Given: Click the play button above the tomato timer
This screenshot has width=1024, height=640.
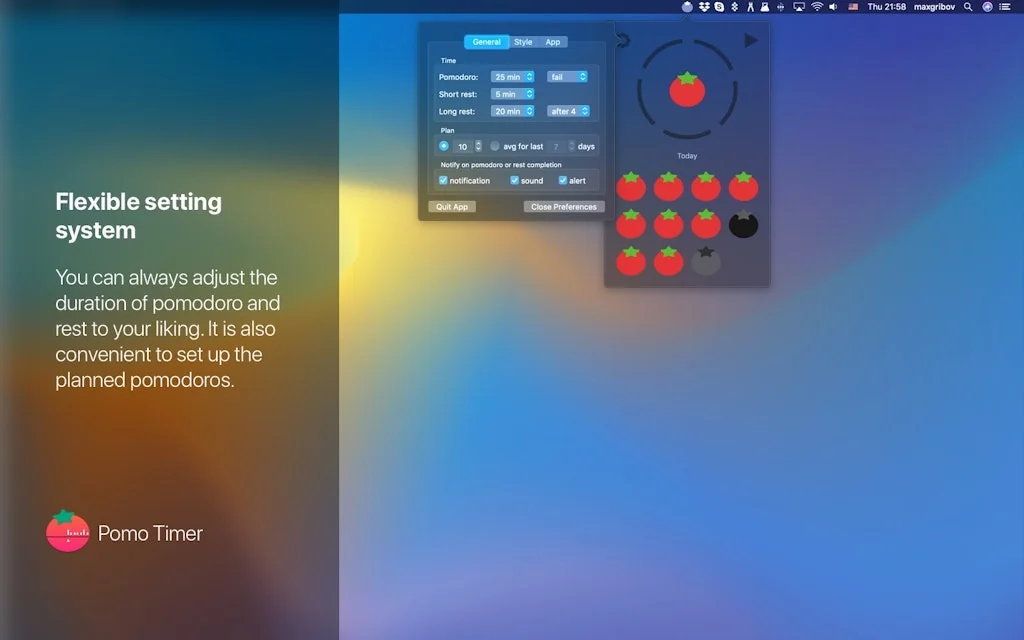Looking at the screenshot, I should [x=750, y=40].
